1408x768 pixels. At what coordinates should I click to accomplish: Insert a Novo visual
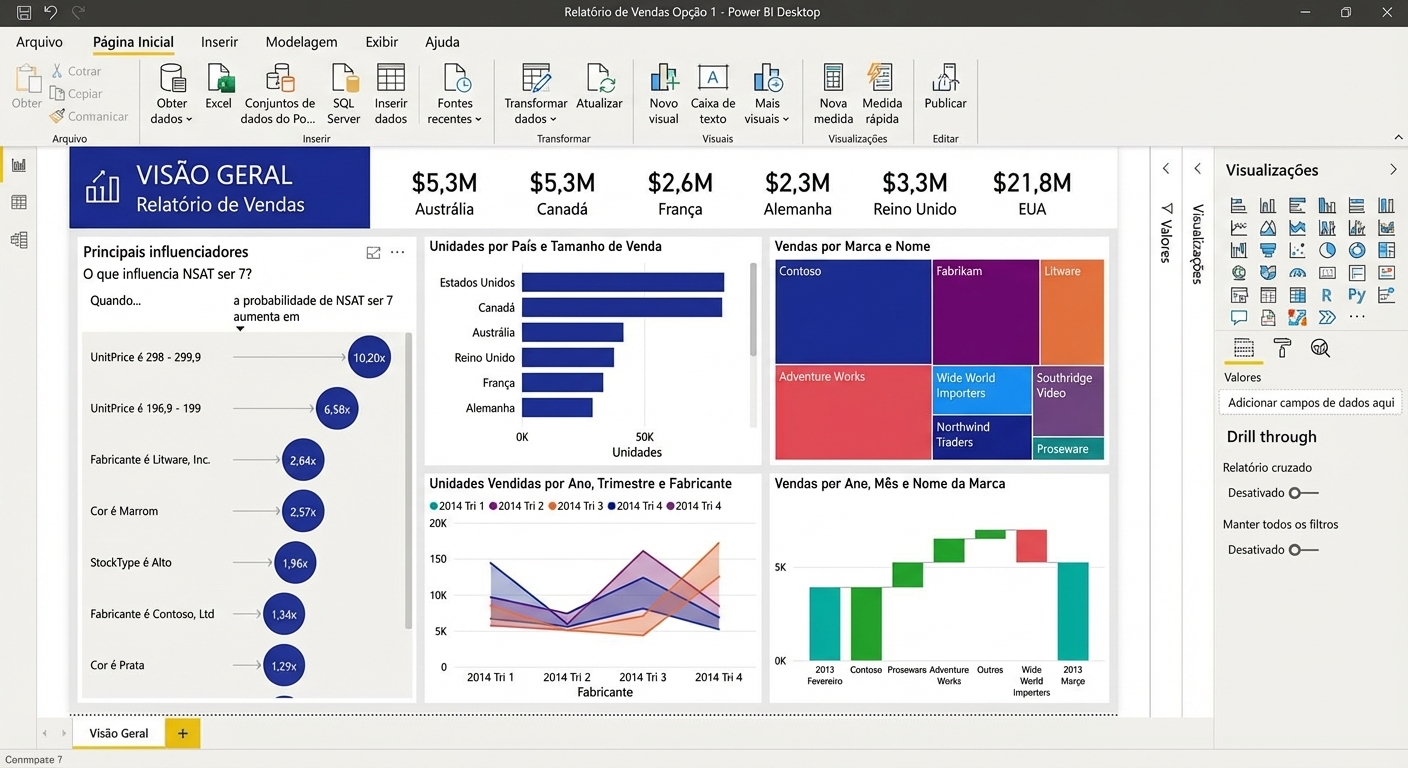click(664, 78)
